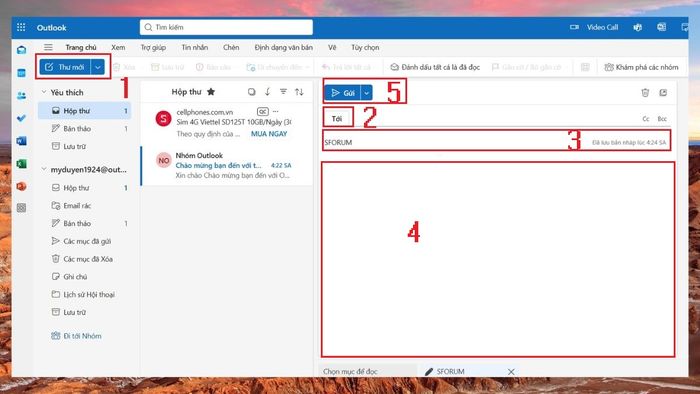Open the app launcher grid icon
This screenshot has height=394, width=700.
[x=21, y=27]
